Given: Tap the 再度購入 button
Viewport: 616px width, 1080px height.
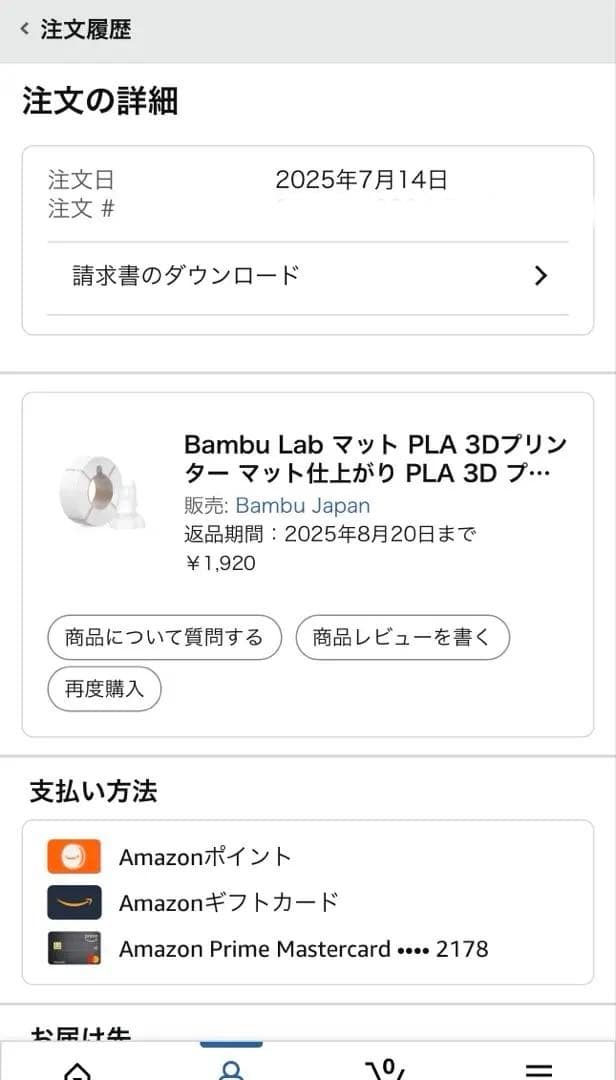Looking at the screenshot, I should (x=103, y=689).
